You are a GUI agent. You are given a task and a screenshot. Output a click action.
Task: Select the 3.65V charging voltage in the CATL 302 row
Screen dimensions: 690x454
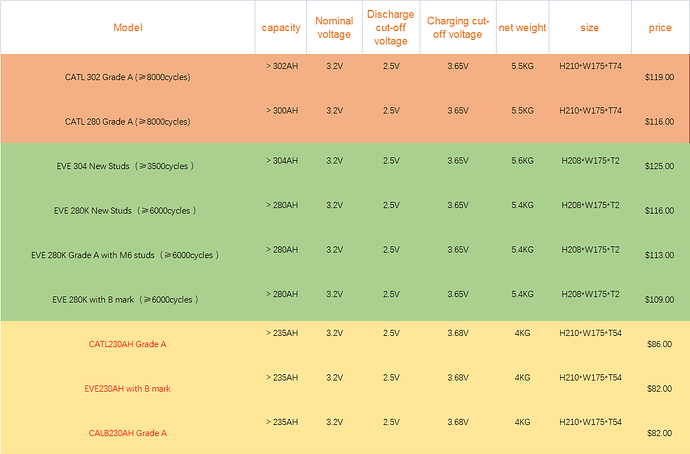point(458,66)
